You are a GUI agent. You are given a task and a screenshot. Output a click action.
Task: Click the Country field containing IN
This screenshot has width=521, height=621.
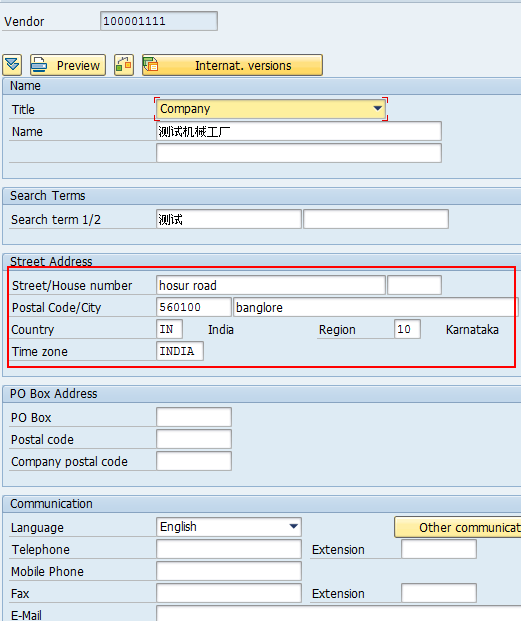pyautogui.click(x=169, y=329)
